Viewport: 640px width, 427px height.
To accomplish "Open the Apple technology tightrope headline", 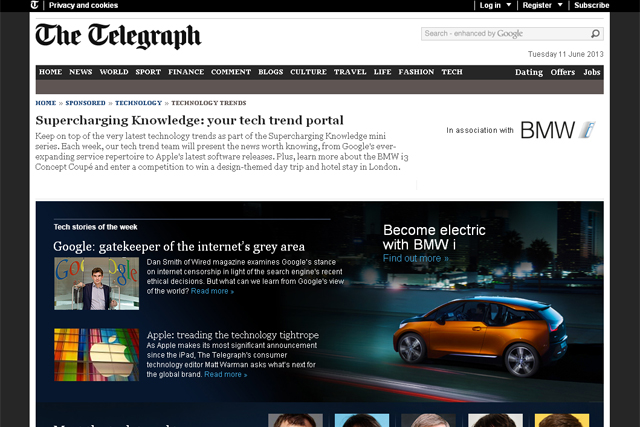I will click(x=233, y=335).
